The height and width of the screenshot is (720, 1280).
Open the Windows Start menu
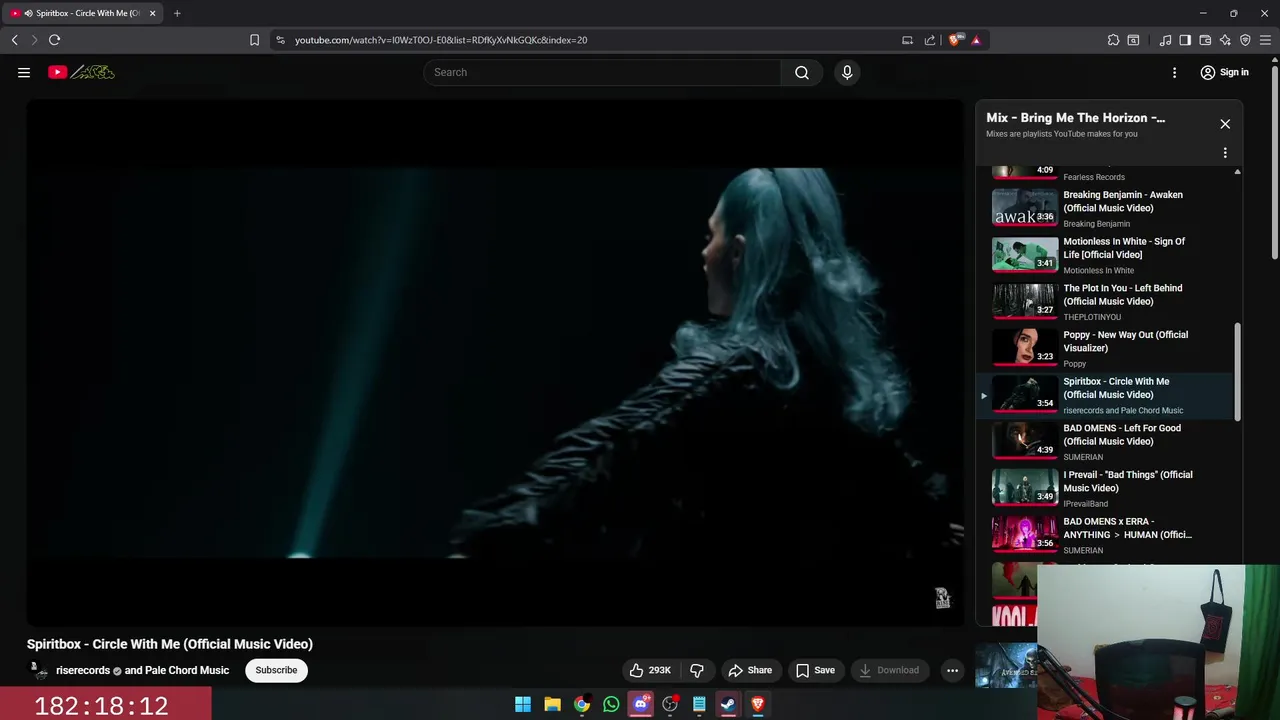523,704
